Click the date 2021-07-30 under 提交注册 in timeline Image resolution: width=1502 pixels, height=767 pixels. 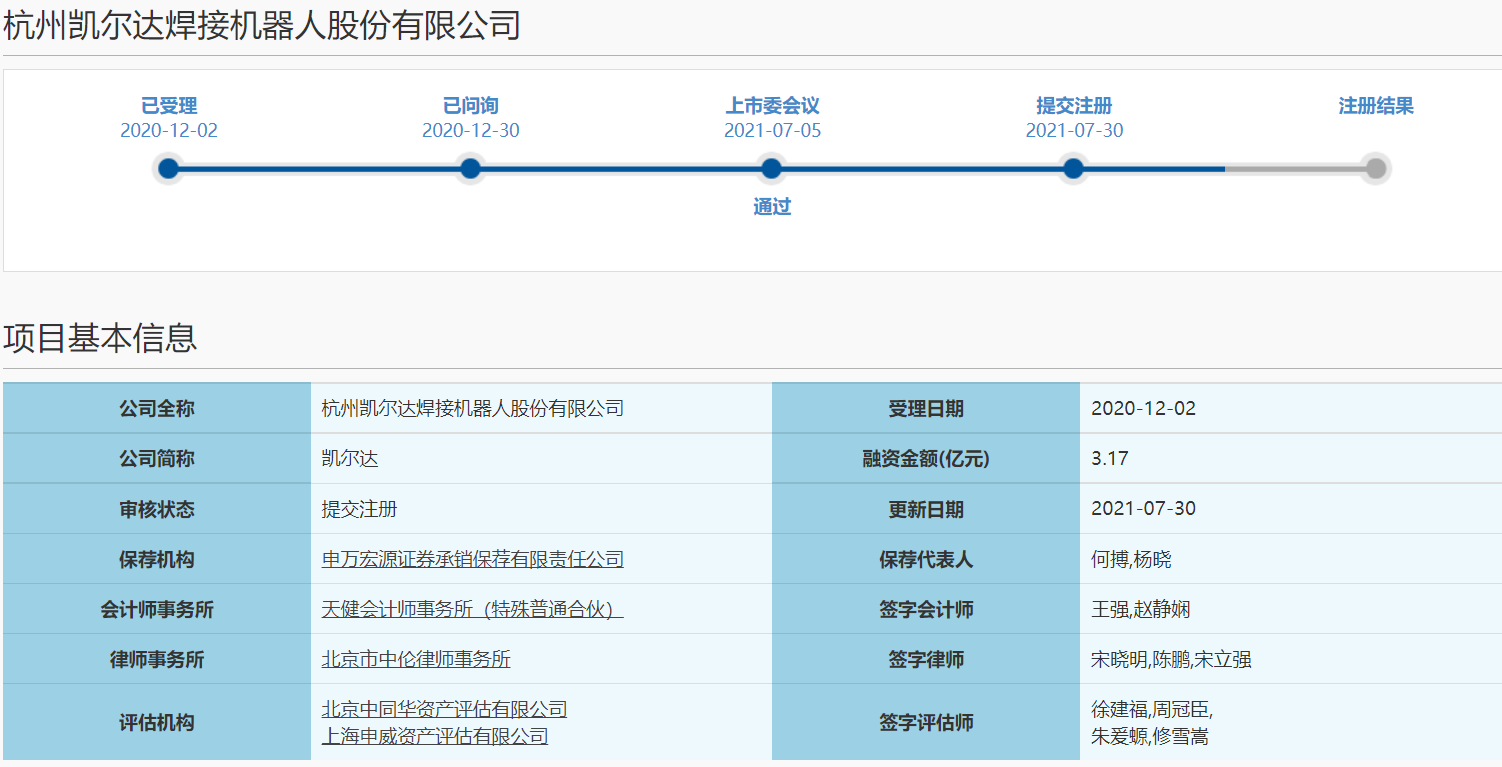pos(1075,131)
